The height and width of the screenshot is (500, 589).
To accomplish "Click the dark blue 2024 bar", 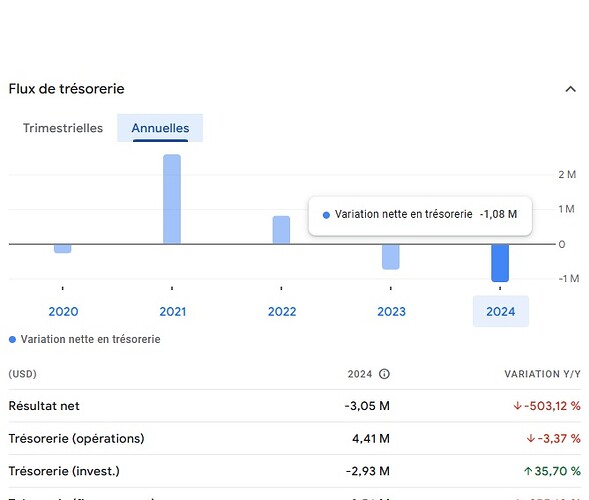I will [x=500, y=263].
